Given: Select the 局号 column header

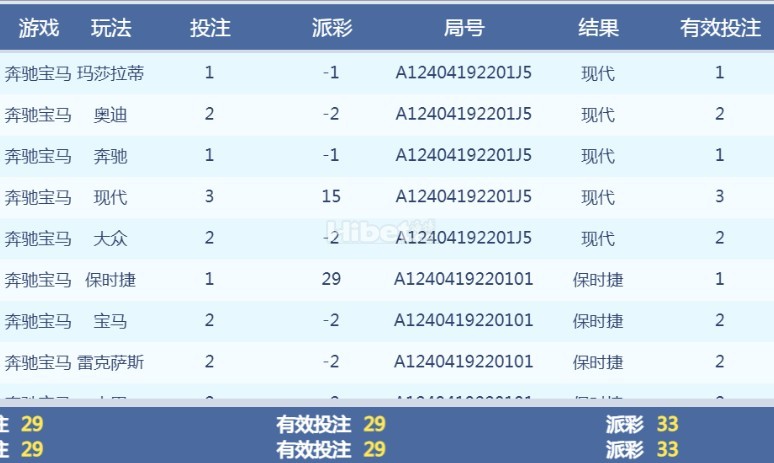Looking at the screenshot, I should point(464,28).
